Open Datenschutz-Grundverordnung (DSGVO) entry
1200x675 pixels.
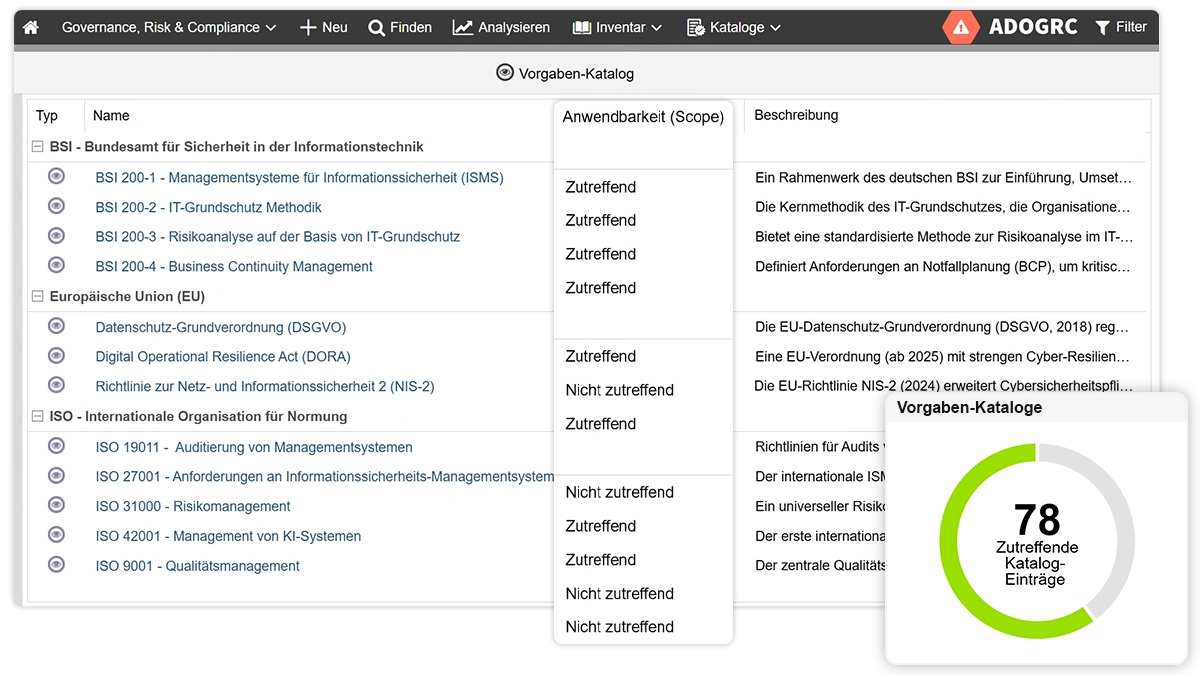tap(220, 328)
